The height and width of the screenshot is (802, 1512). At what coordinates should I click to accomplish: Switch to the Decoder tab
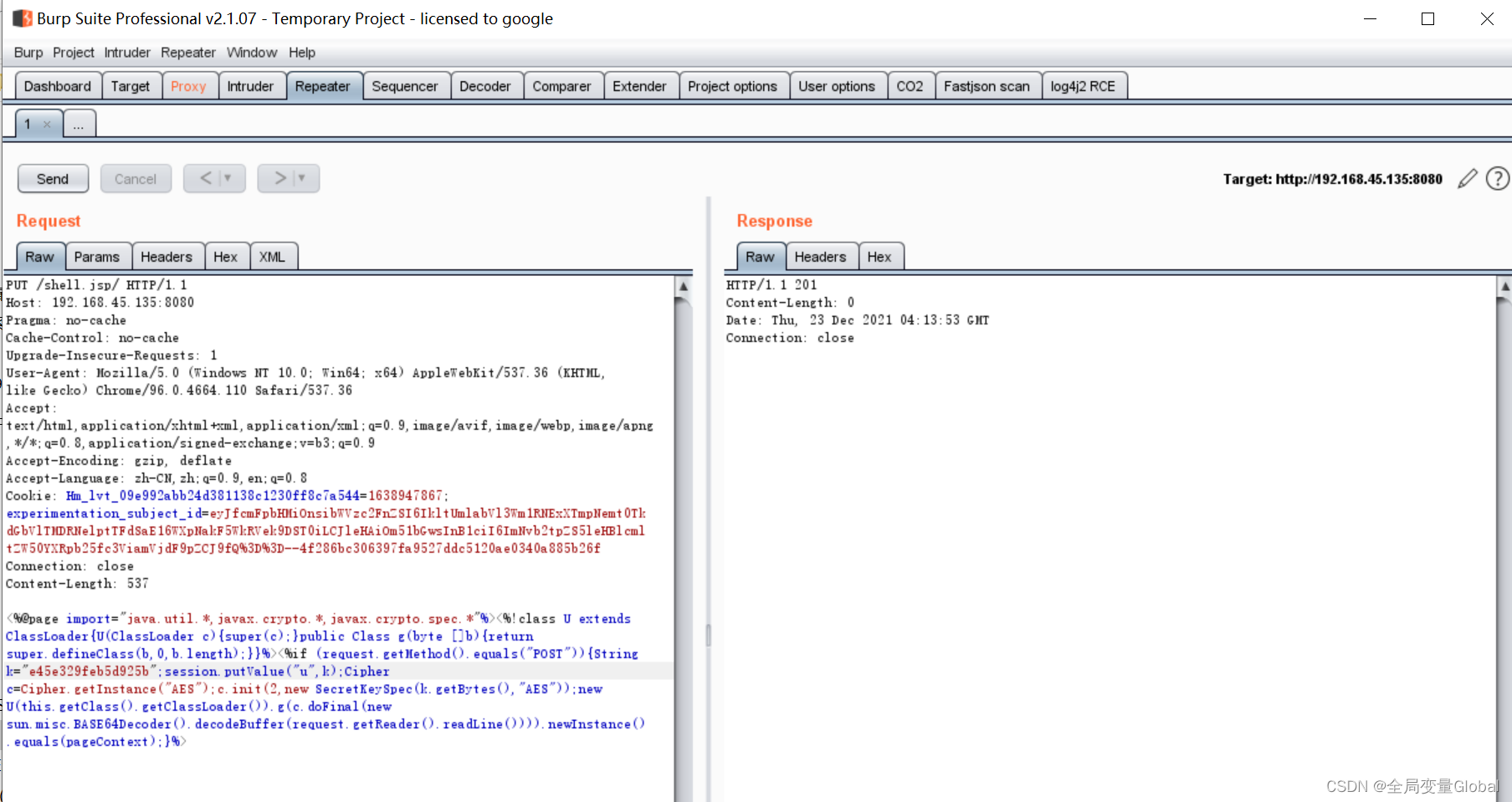pyautogui.click(x=485, y=86)
